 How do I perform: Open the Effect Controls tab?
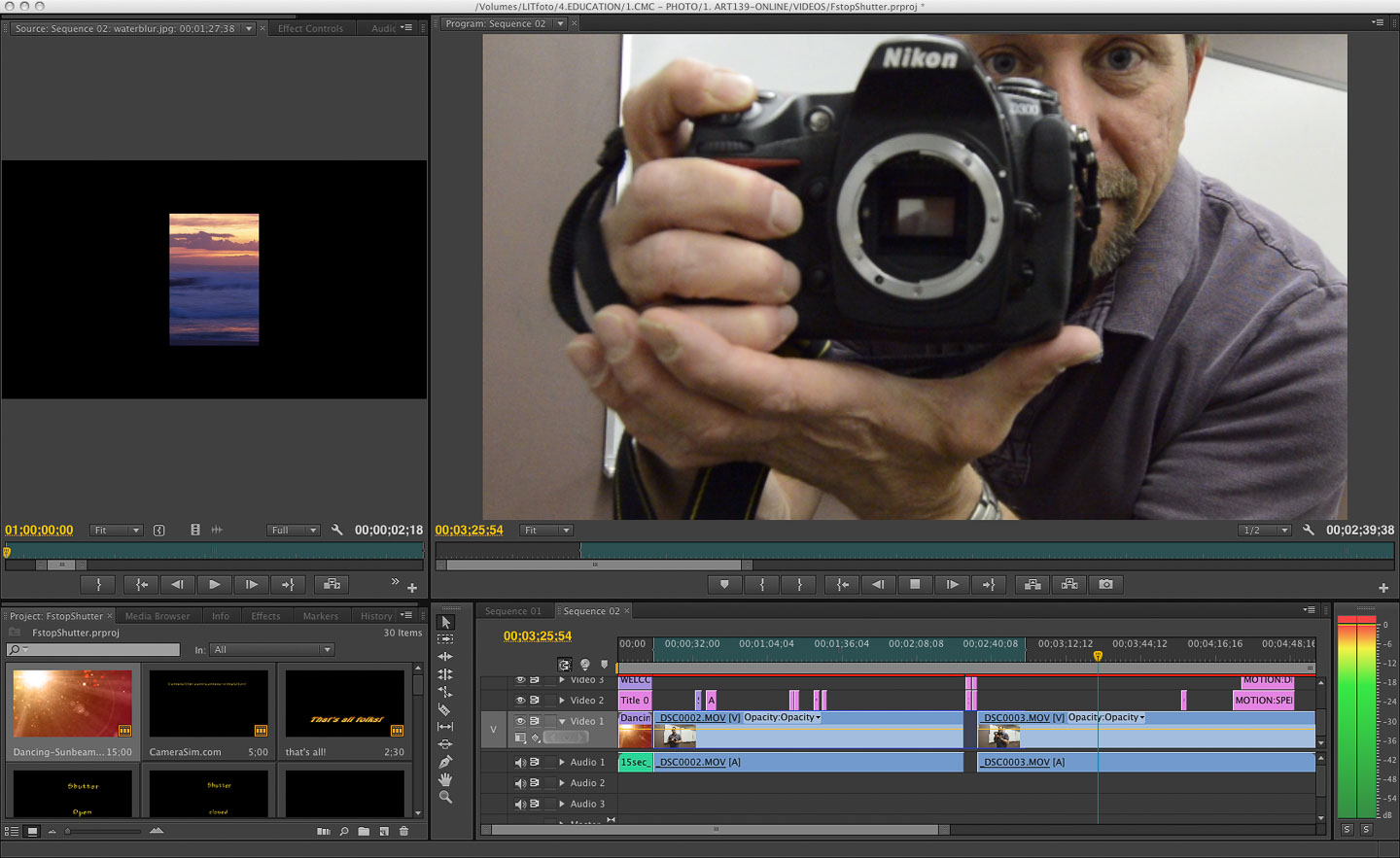(x=310, y=28)
